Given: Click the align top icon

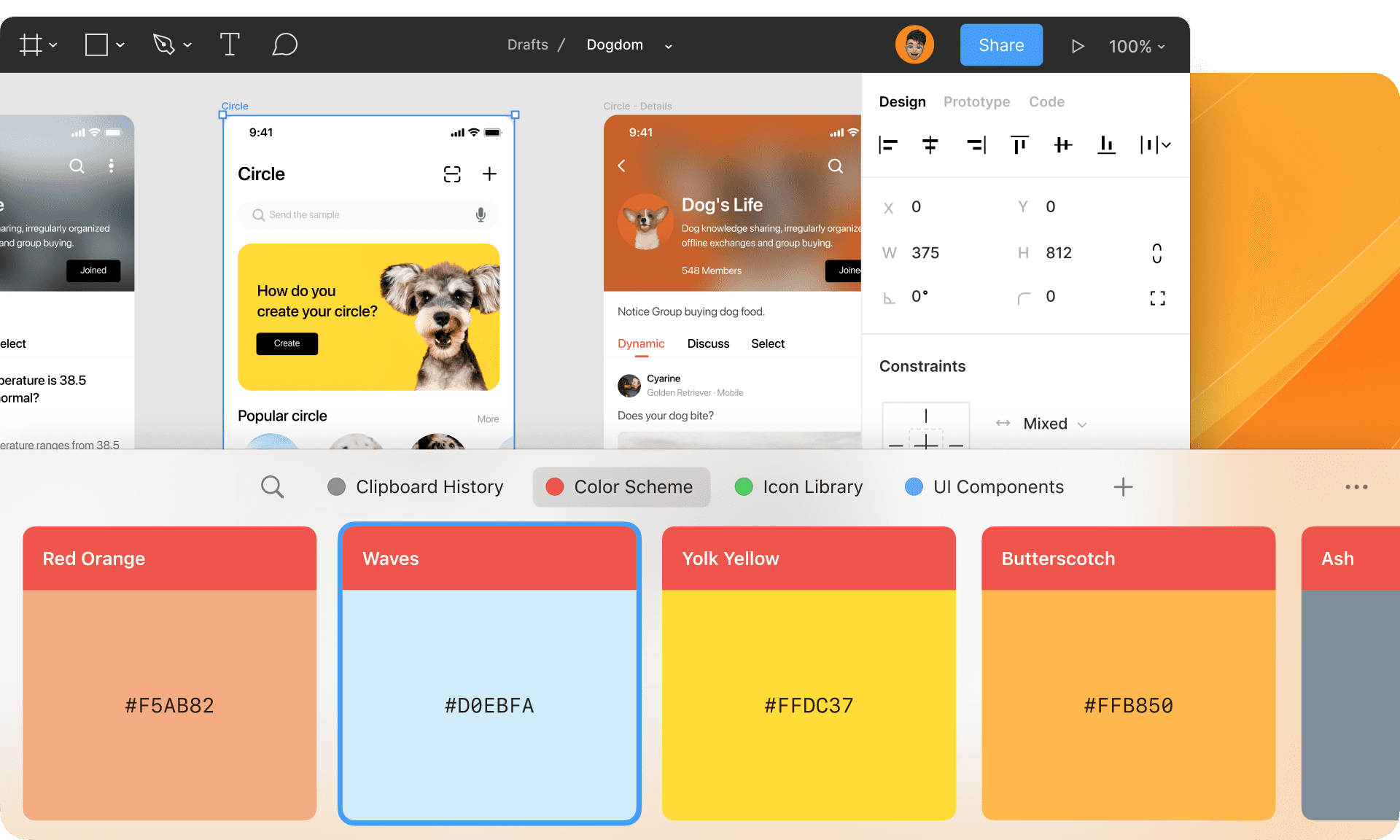Looking at the screenshot, I should pyautogui.click(x=1019, y=145).
